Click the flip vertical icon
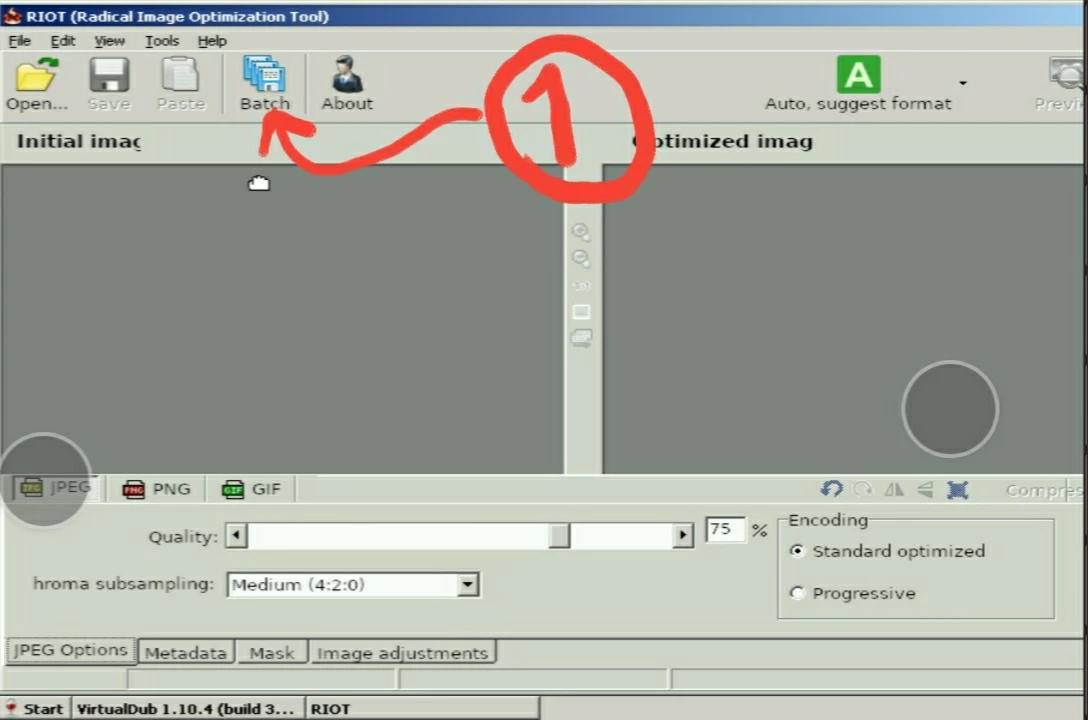 pos(925,490)
